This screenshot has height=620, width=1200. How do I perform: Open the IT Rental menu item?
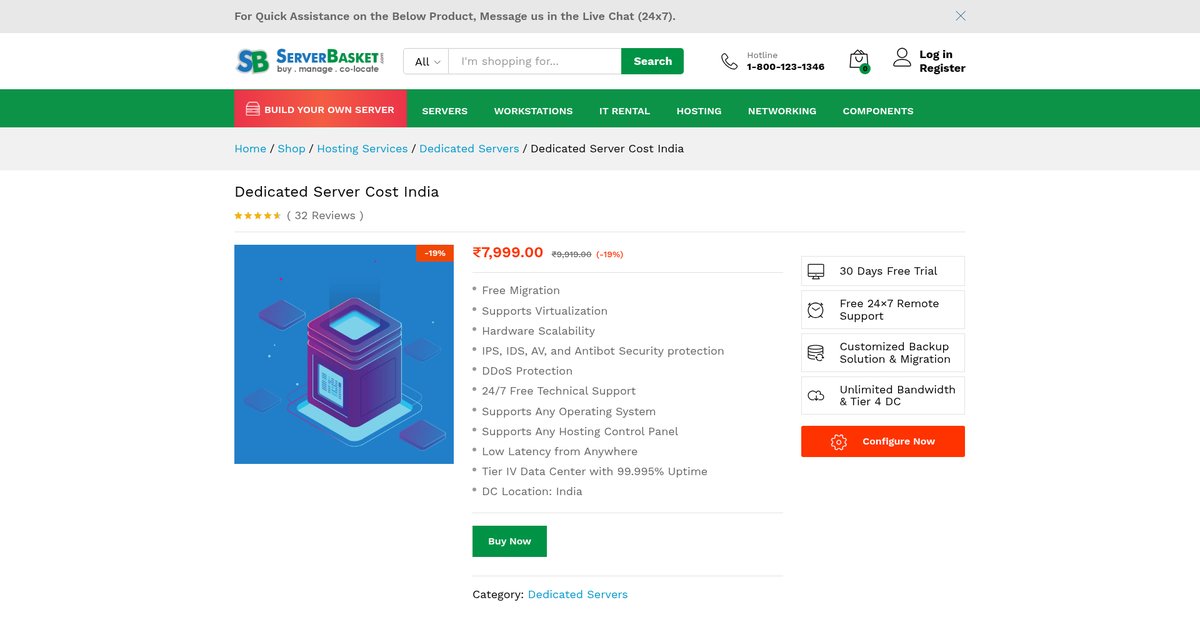(625, 111)
